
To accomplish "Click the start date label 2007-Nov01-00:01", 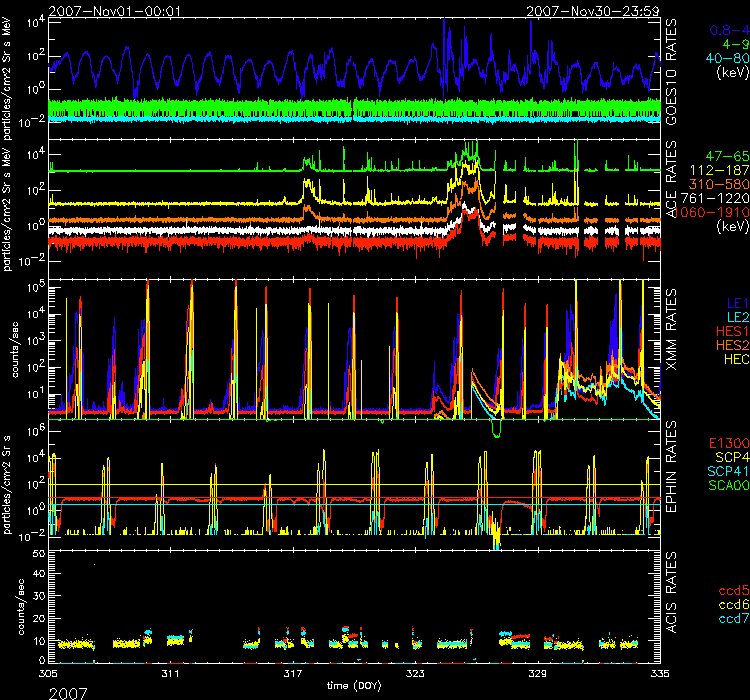I will pyautogui.click(x=115, y=11).
